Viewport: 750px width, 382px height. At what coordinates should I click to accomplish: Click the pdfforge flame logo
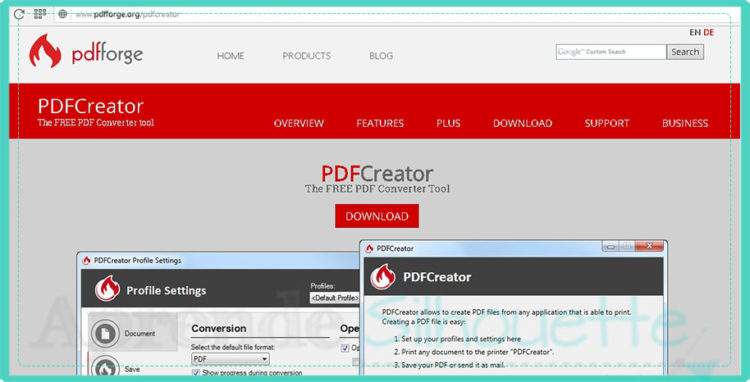point(45,51)
